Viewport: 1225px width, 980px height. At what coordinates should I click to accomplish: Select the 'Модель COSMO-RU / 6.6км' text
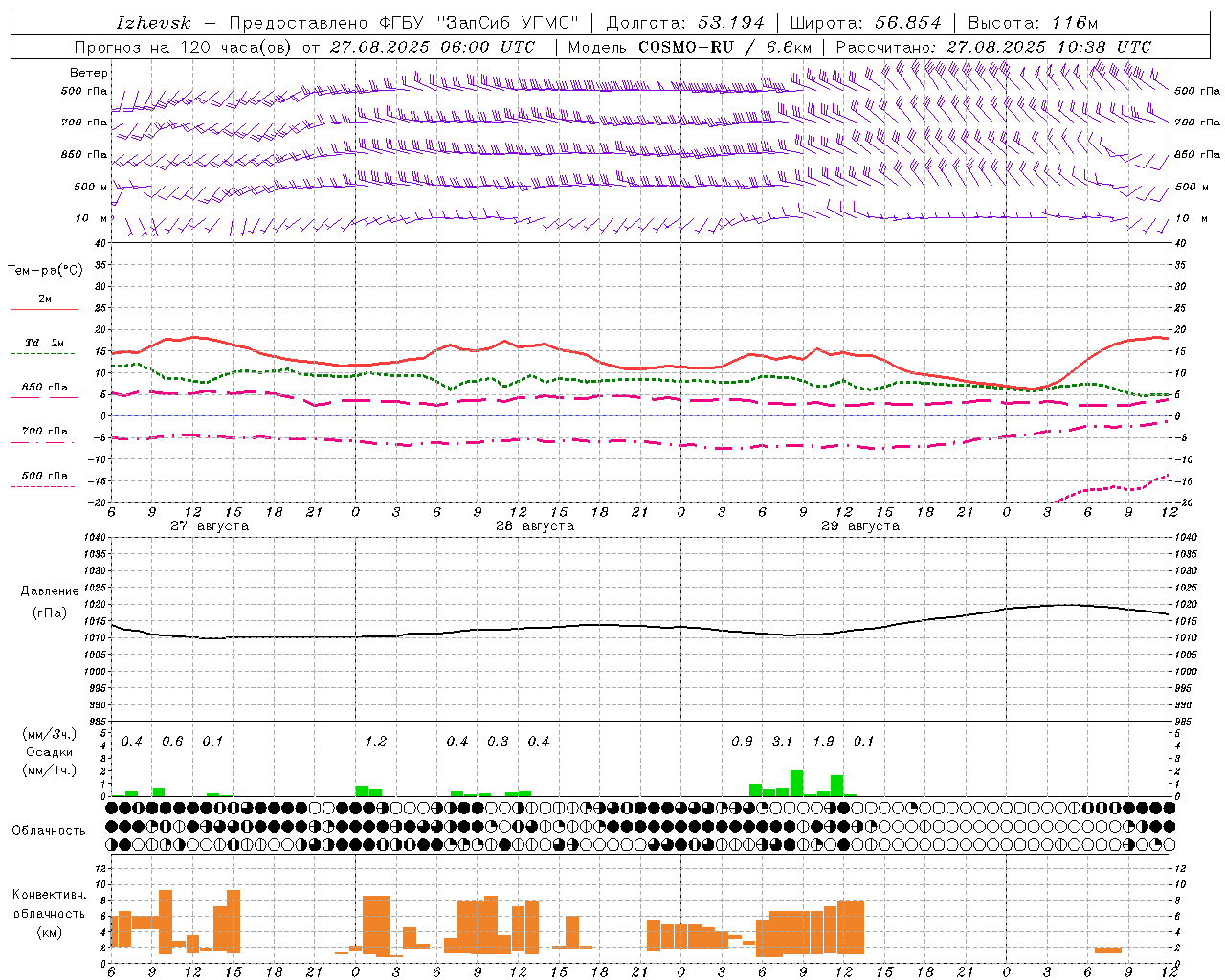pyautogui.click(x=690, y=47)
